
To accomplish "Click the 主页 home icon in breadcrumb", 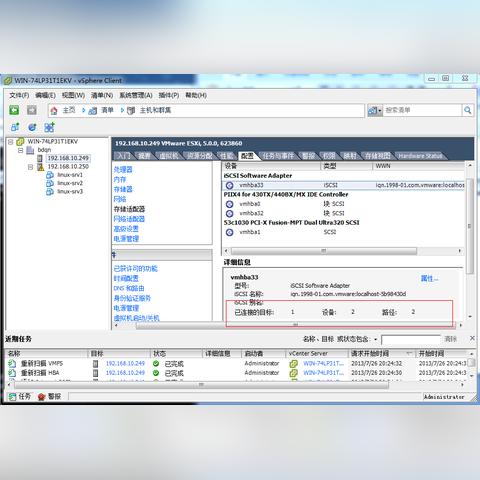I will [x=54, y=110].
